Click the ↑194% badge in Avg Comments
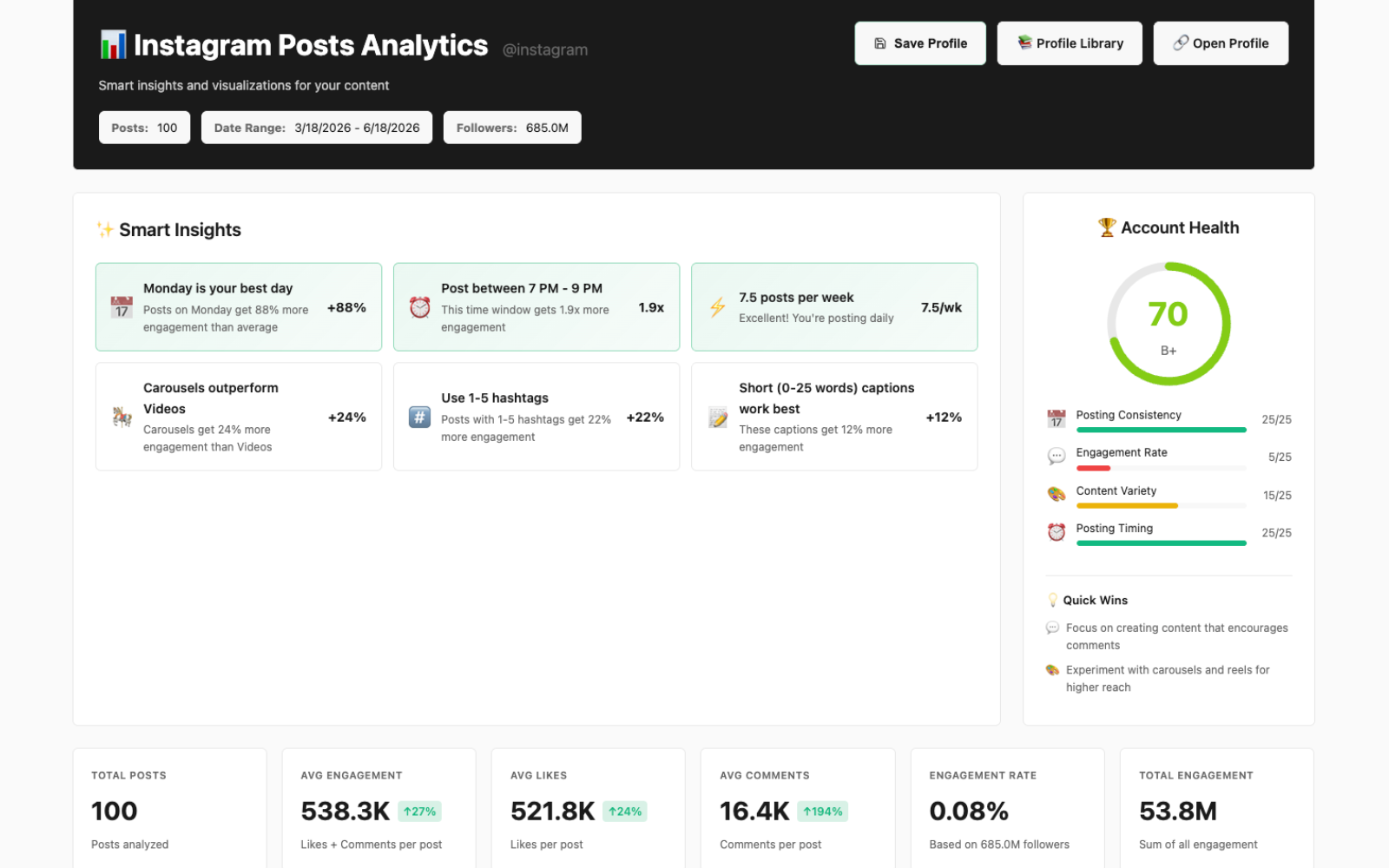This screenshot has height=868, width=1389. pos(823,812)
